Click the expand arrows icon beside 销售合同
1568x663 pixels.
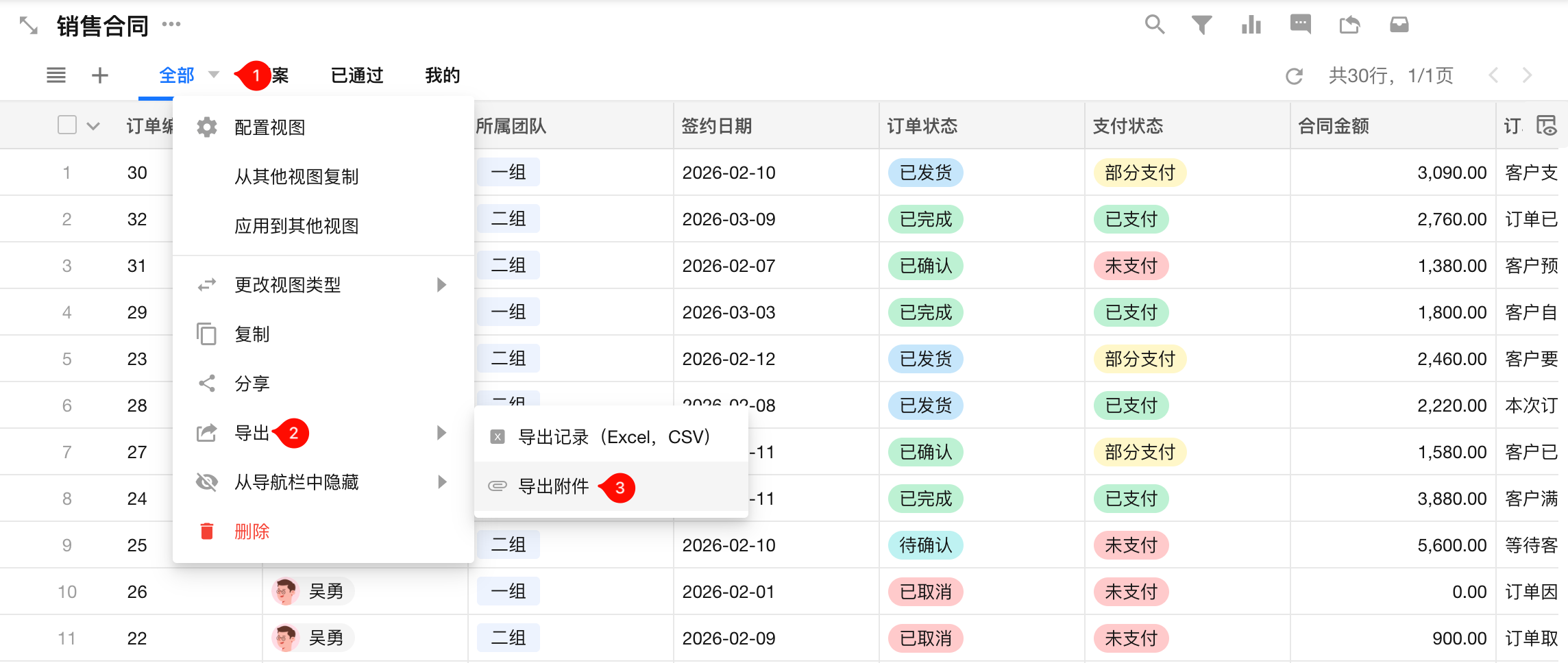29,26
